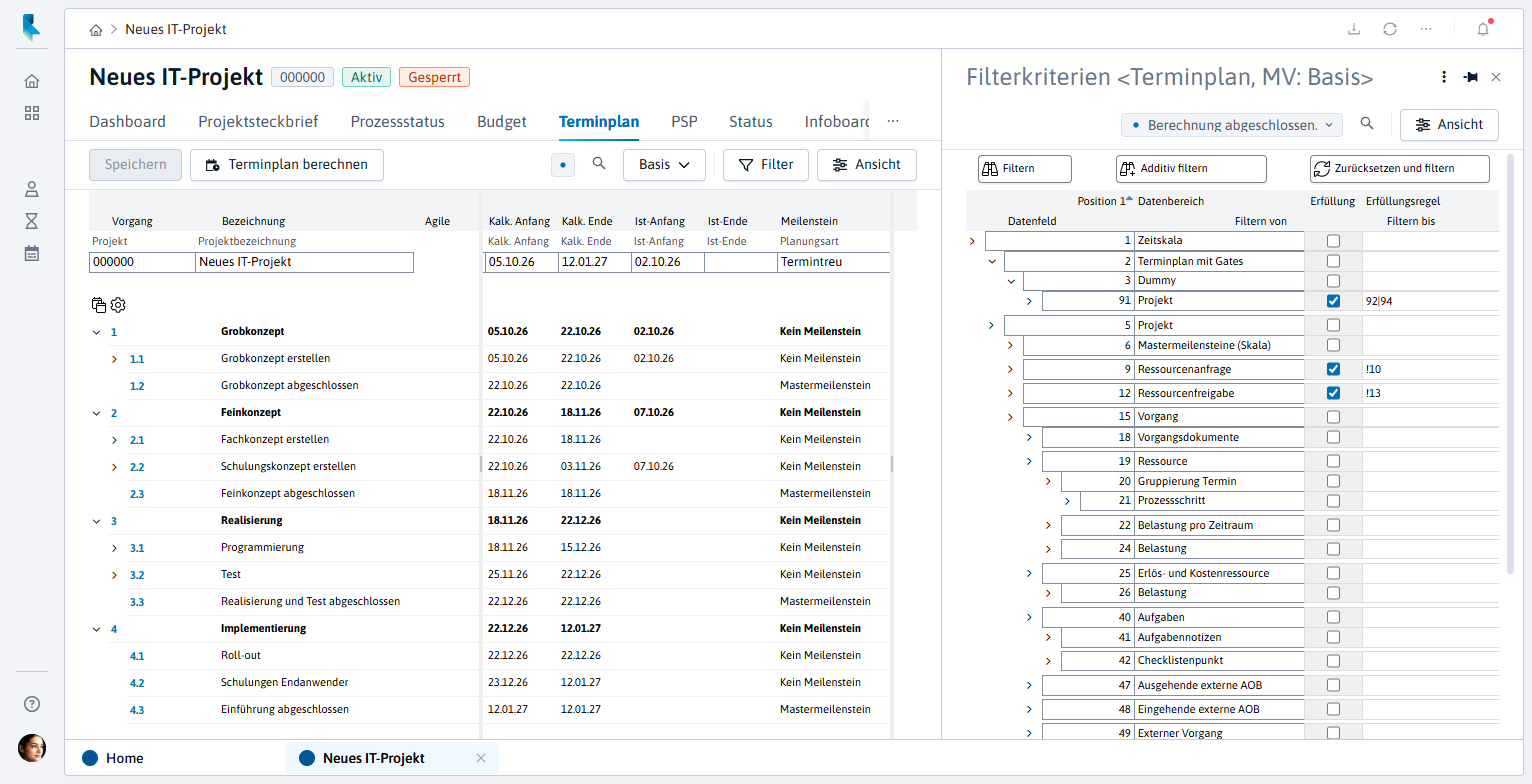This screenshot has height=784, width=1532.
Task: Open the apps grid icon in sidebar
Action: [x=32, y=113]
